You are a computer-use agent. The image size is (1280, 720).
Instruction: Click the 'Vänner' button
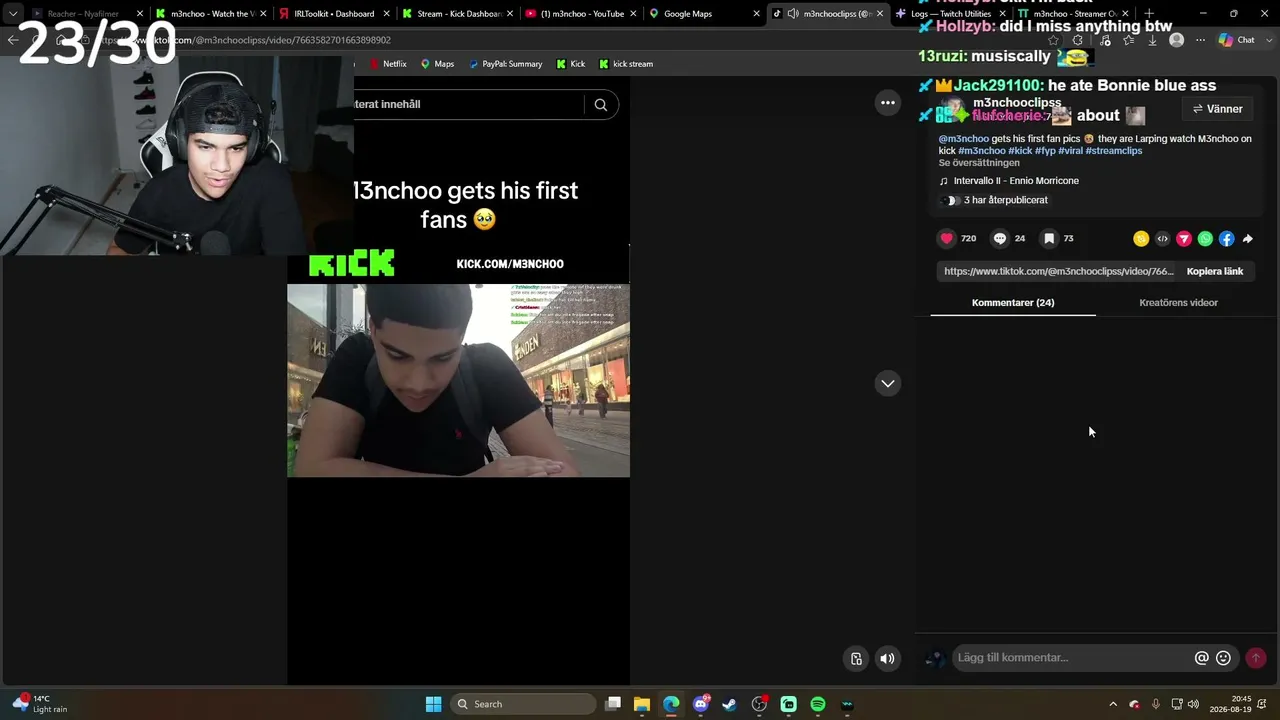pyautogui.click(x=1217, y=109)
